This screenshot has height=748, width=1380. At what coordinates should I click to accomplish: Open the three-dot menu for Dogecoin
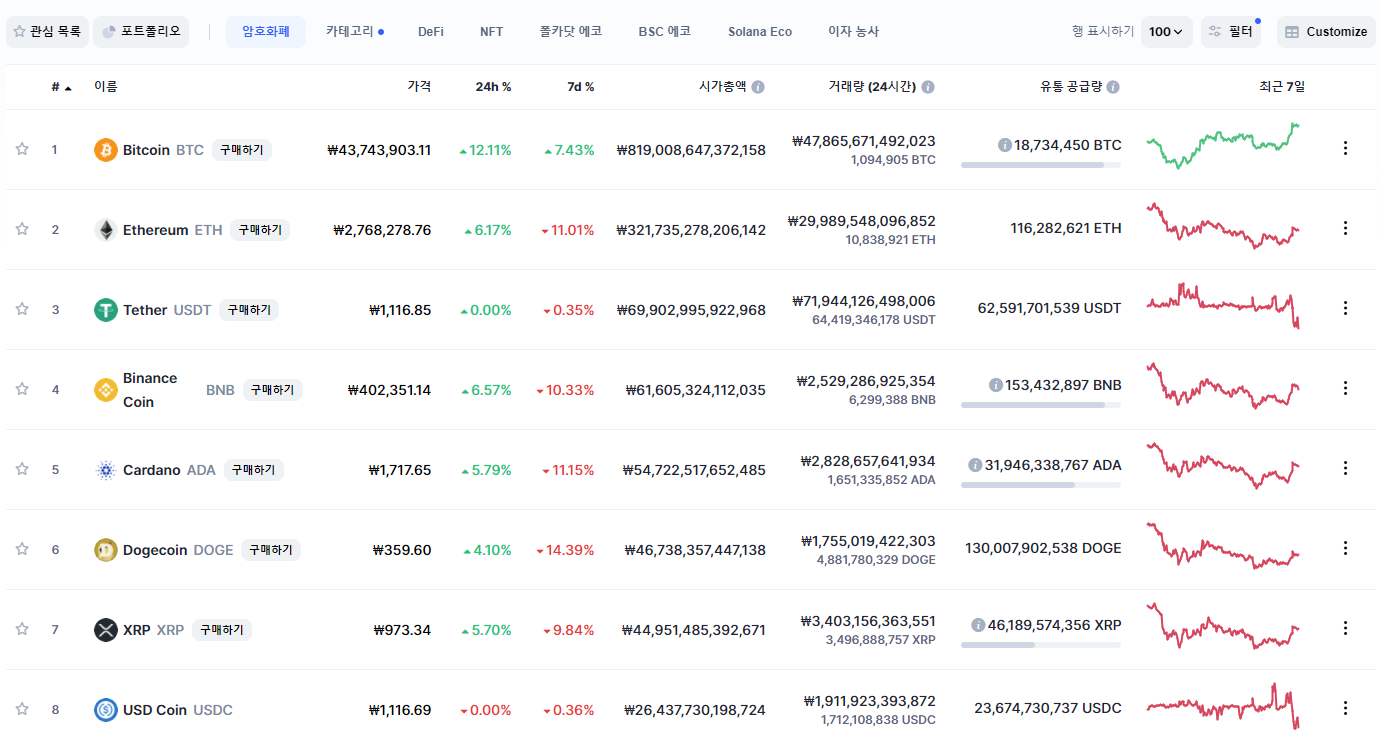[1345, 548]
